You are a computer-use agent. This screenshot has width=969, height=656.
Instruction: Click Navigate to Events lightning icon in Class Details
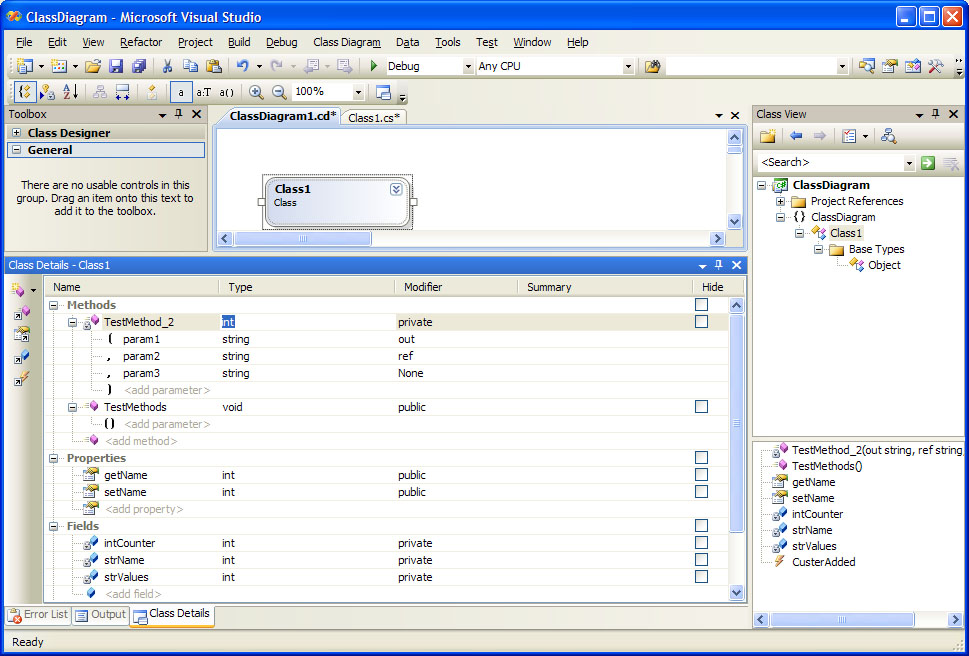click(x=22, y=379)
